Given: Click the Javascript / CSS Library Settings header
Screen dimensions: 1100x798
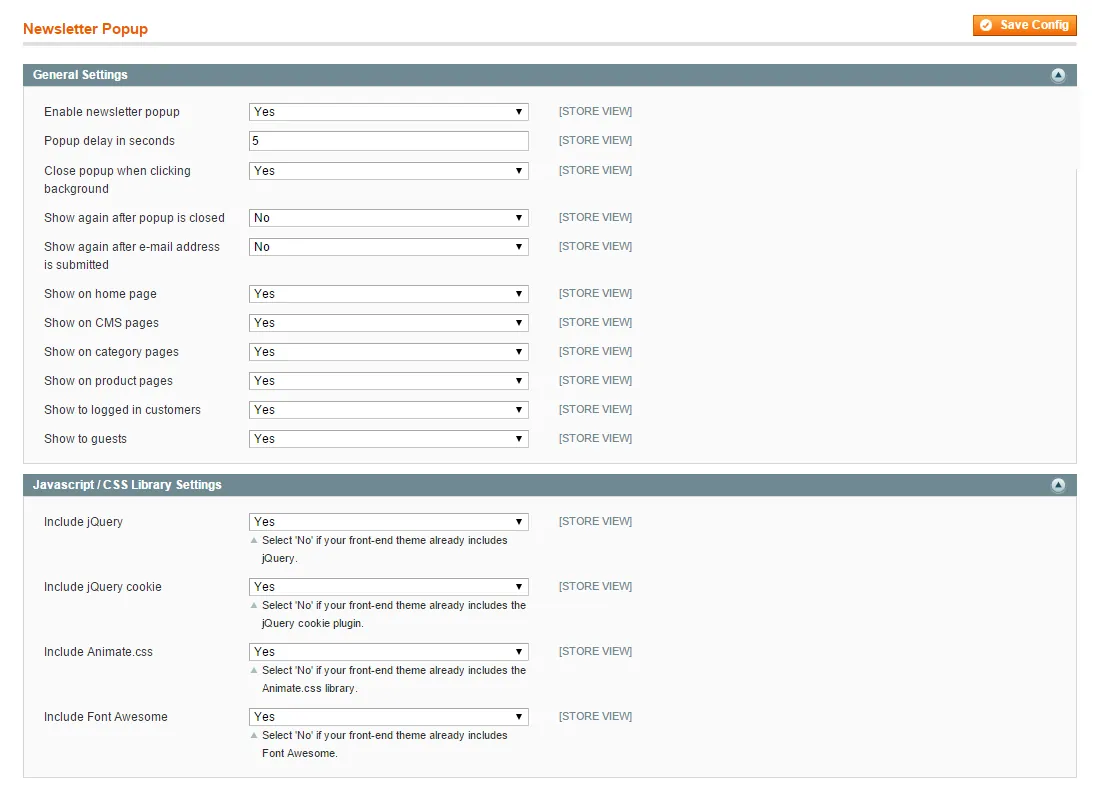Looking at the screenshot, I should pyautogui.click(x=549, y=485).
